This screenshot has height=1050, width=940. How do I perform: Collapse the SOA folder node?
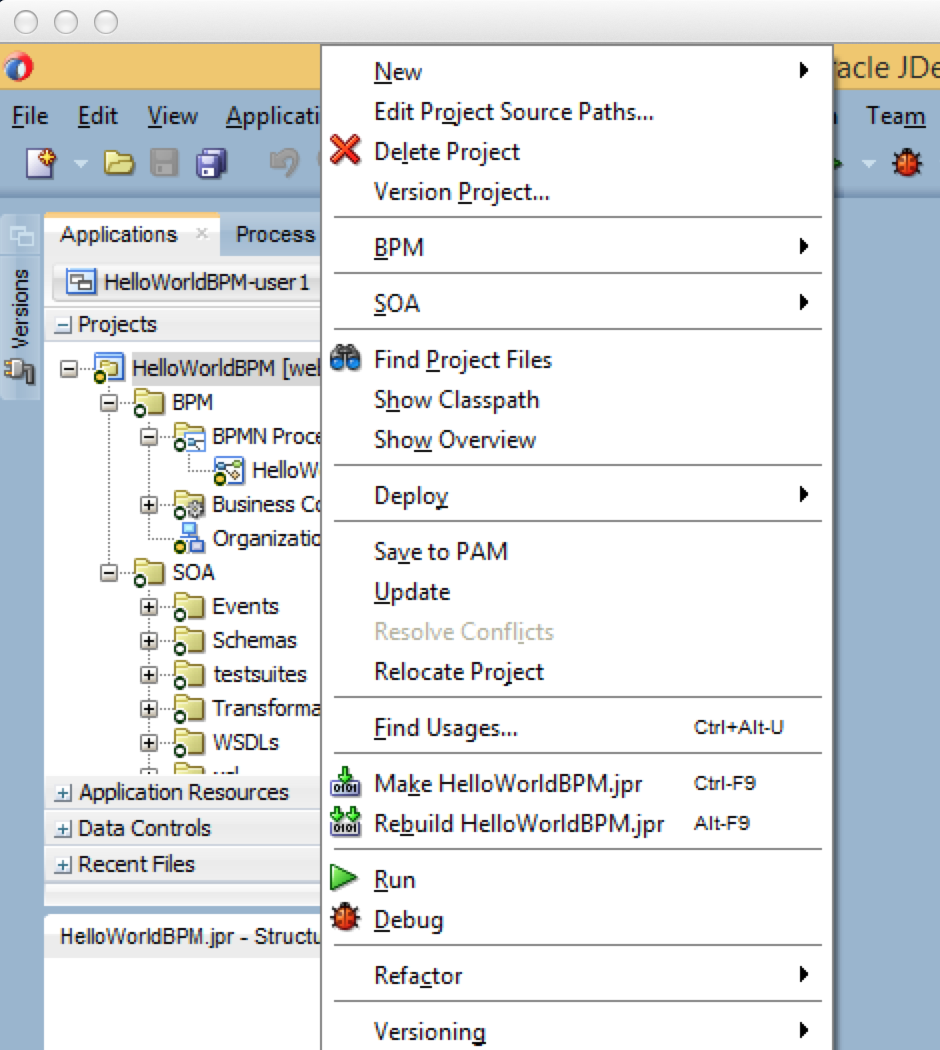click(x=108, y=573)
